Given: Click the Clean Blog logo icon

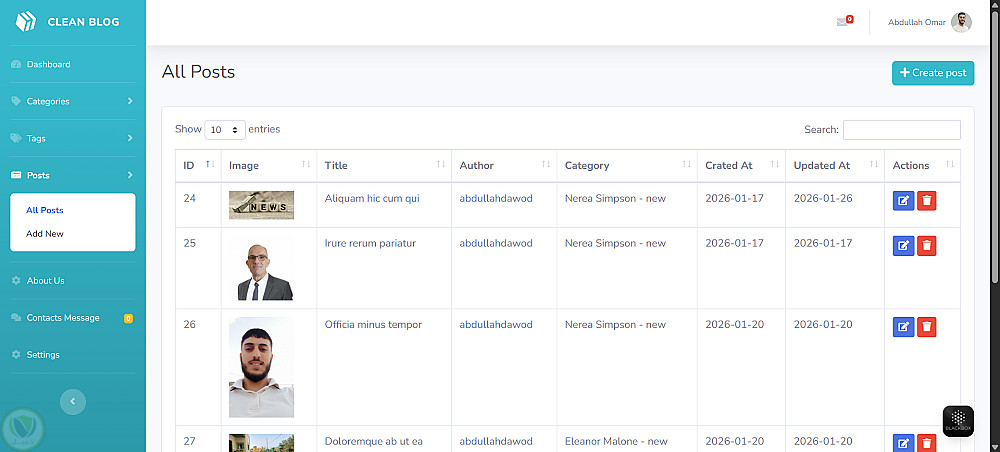Looking at the screenshot, I should 25,21.
